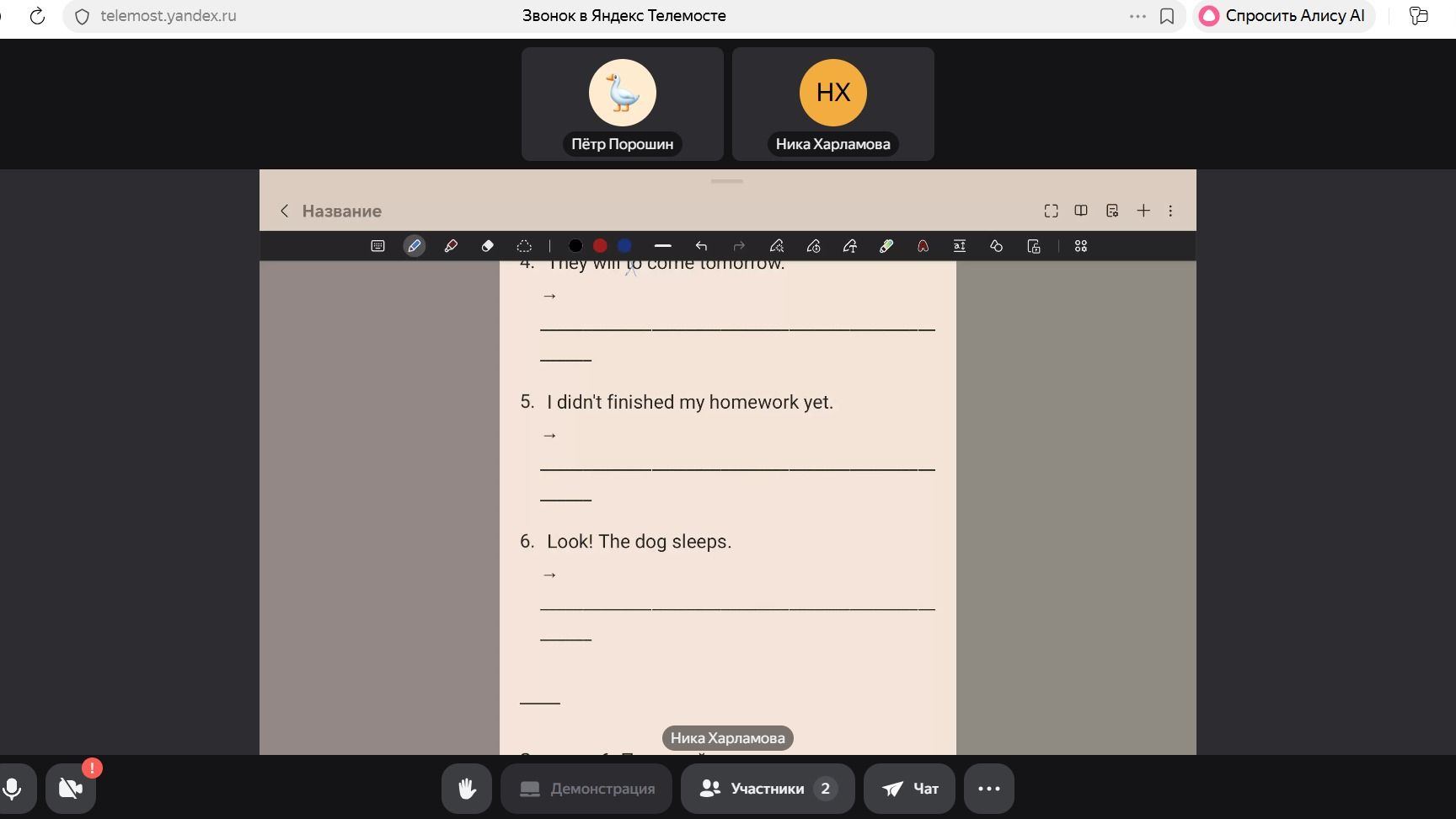Click answer line under sentence 5

pyautogui.click(x=737, y=468)
